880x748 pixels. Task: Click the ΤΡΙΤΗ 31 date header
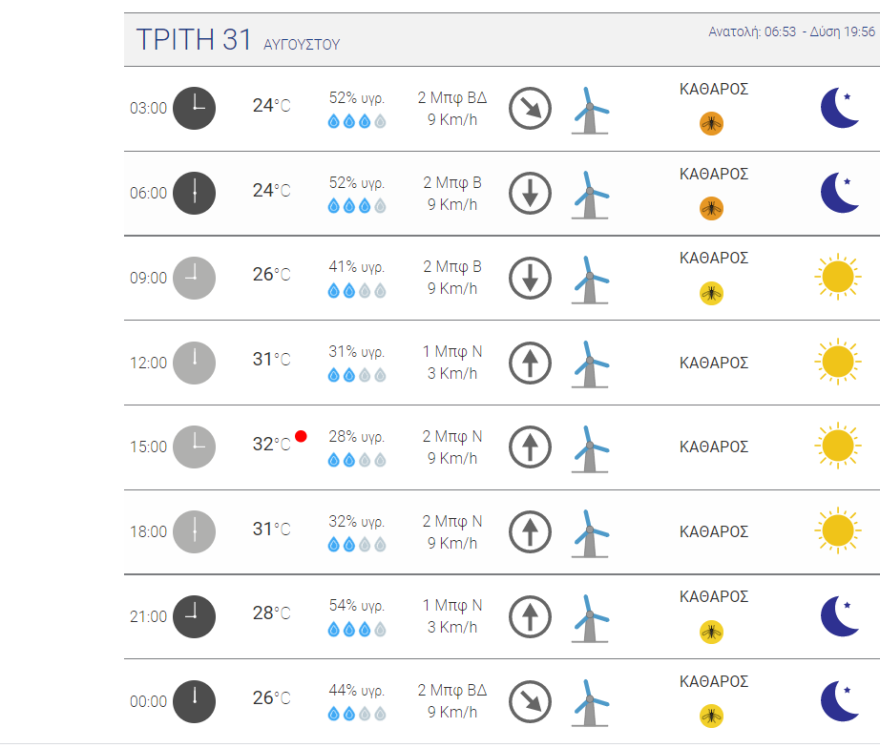point(194,40)
